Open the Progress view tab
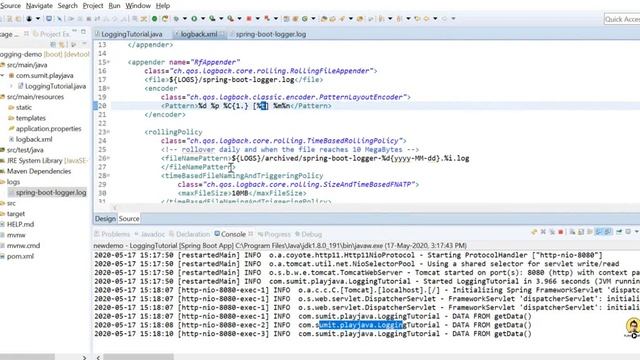The height and width of the screenshot is (360, 640). 274,234
